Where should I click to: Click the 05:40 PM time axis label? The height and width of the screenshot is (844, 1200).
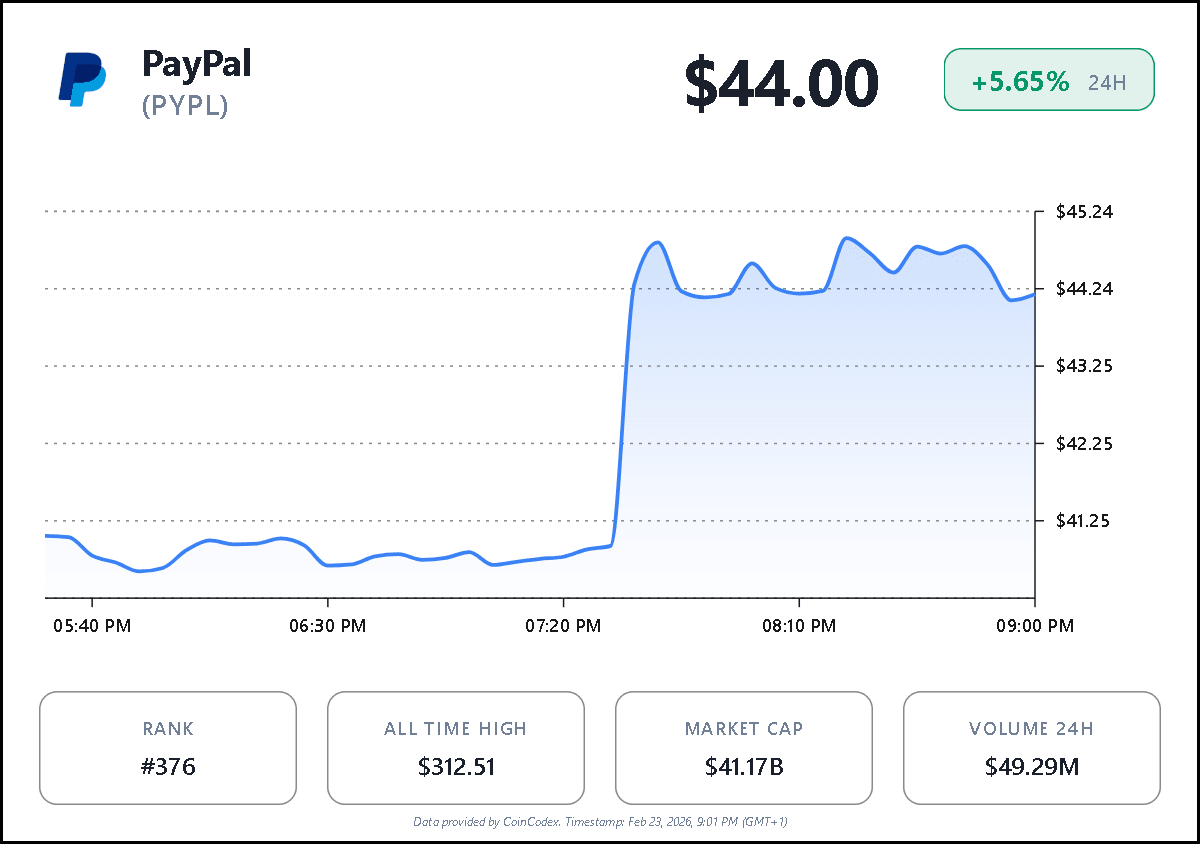pos(92,626)
